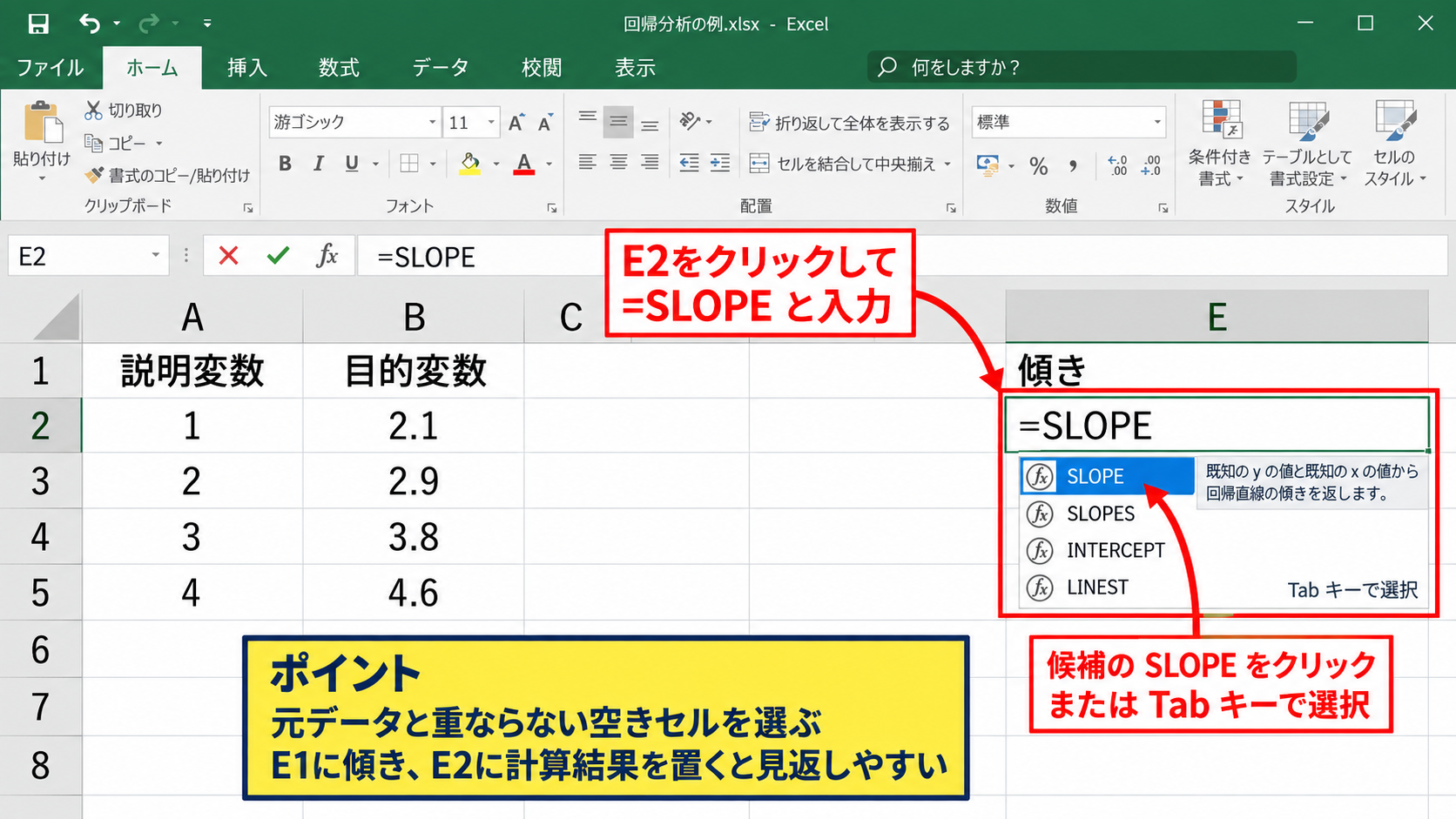Select INTERCEPT in the autocomplete list

(x=1107, y=550)
